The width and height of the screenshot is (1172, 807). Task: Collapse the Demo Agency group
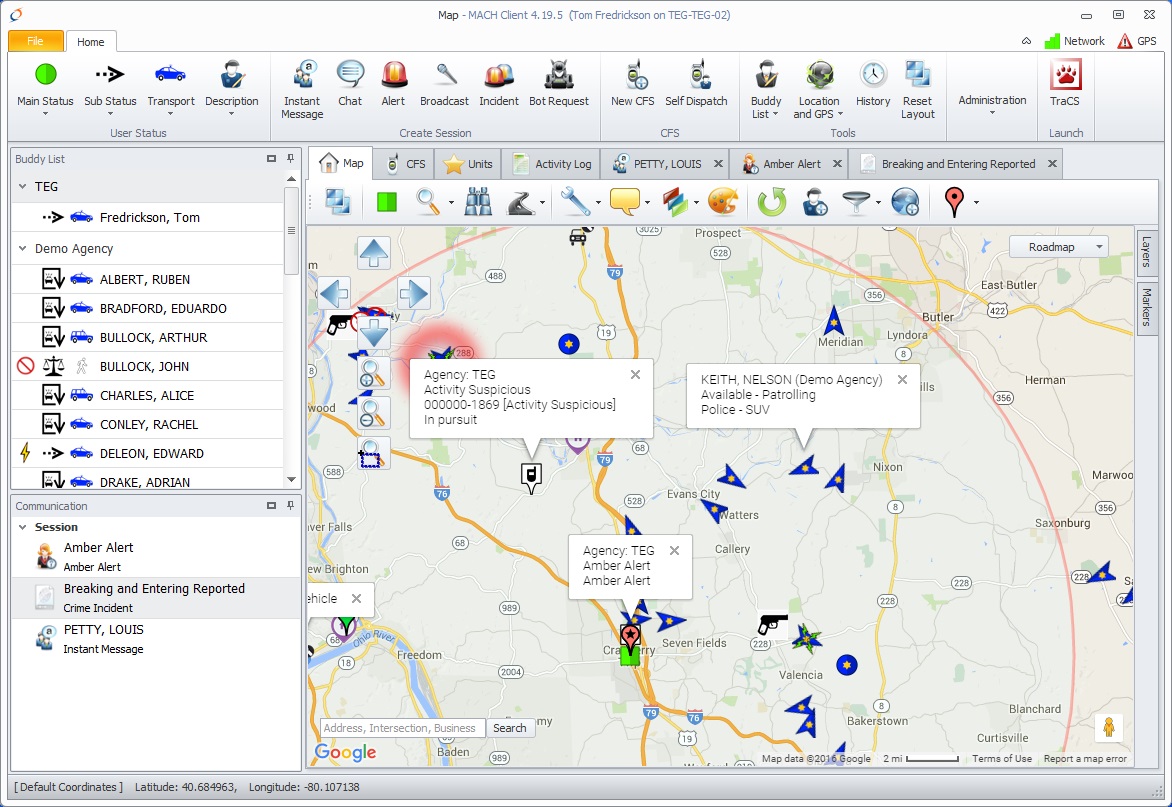pyautogui.click(x=22, y=248)
